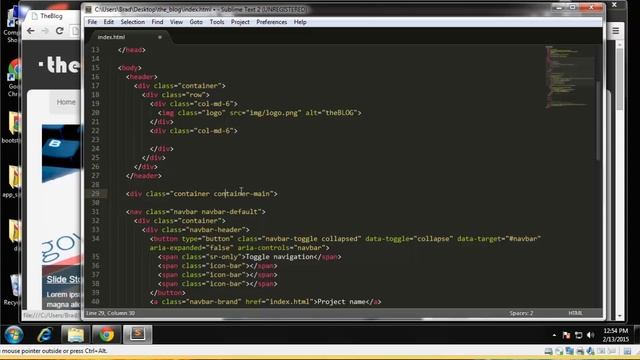Screen dimensions: 640x360
Task: Open the File menu in Sublime Text
Action: (92, 22)
